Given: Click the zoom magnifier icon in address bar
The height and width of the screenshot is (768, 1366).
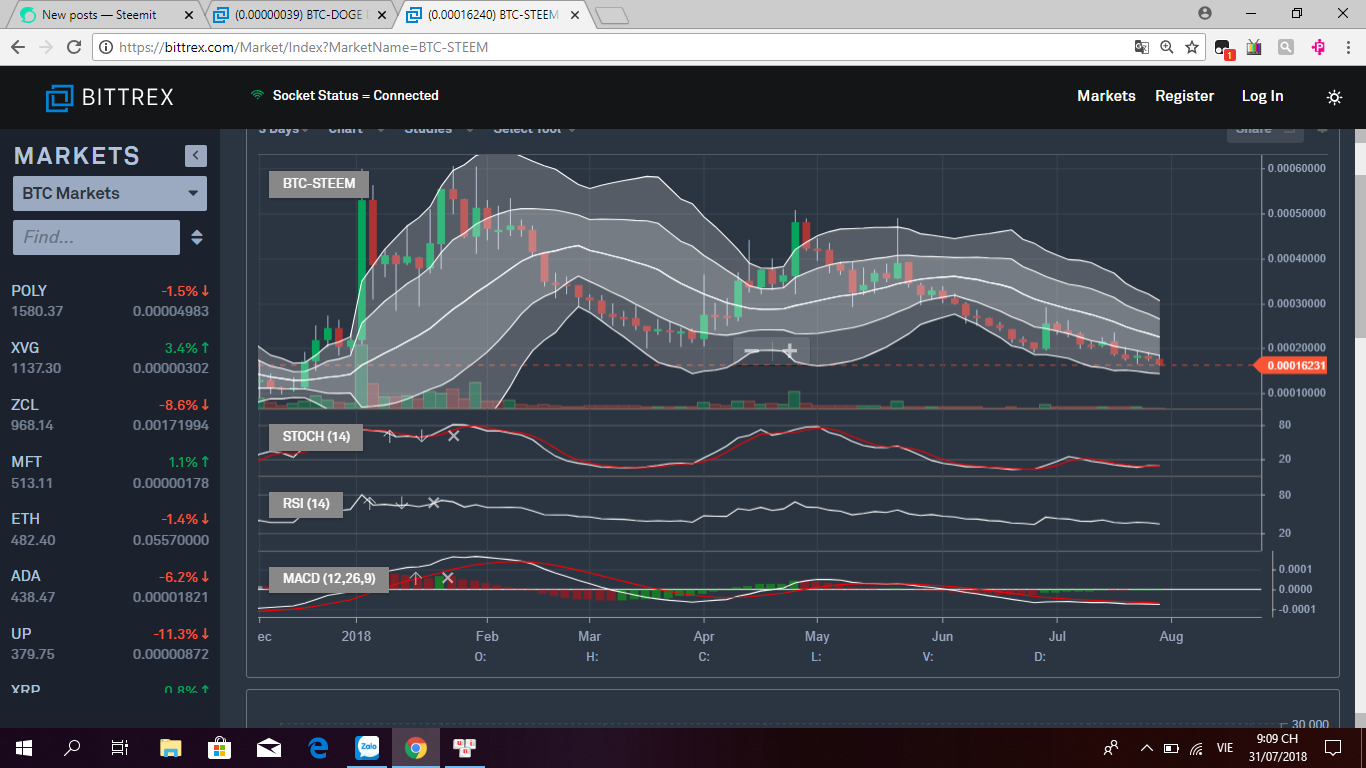Looking at the screenshot, I should click(x=1167, y=47).
